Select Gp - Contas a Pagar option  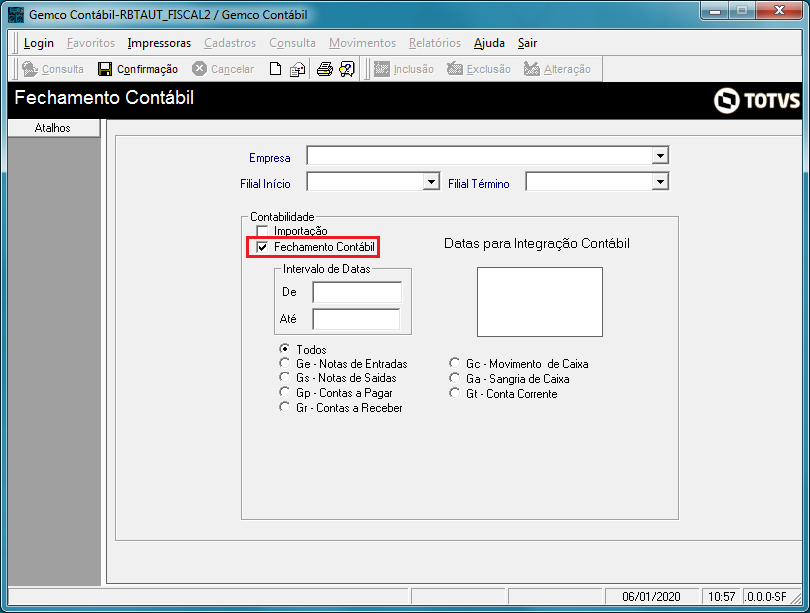pos(285,392)
